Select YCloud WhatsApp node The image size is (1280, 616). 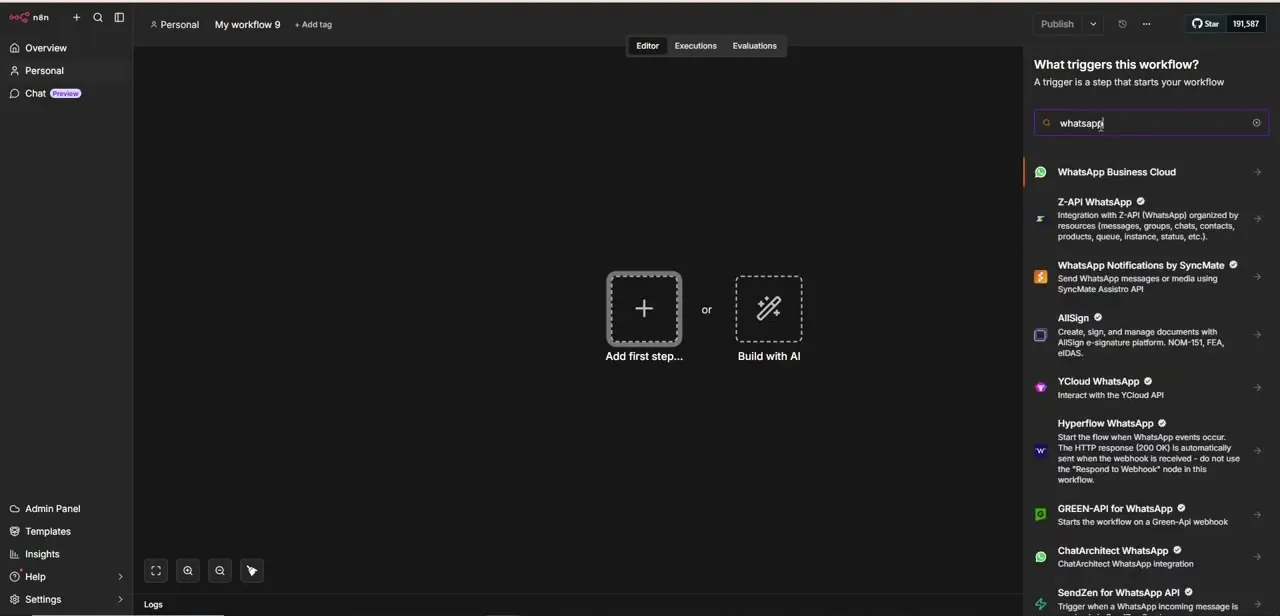[x=1147, y=388]
